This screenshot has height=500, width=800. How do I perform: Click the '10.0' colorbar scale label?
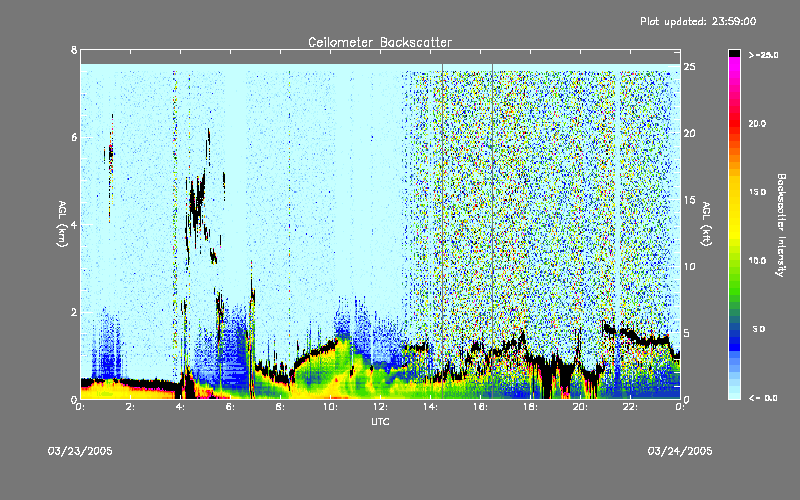[x=757, y=261]
